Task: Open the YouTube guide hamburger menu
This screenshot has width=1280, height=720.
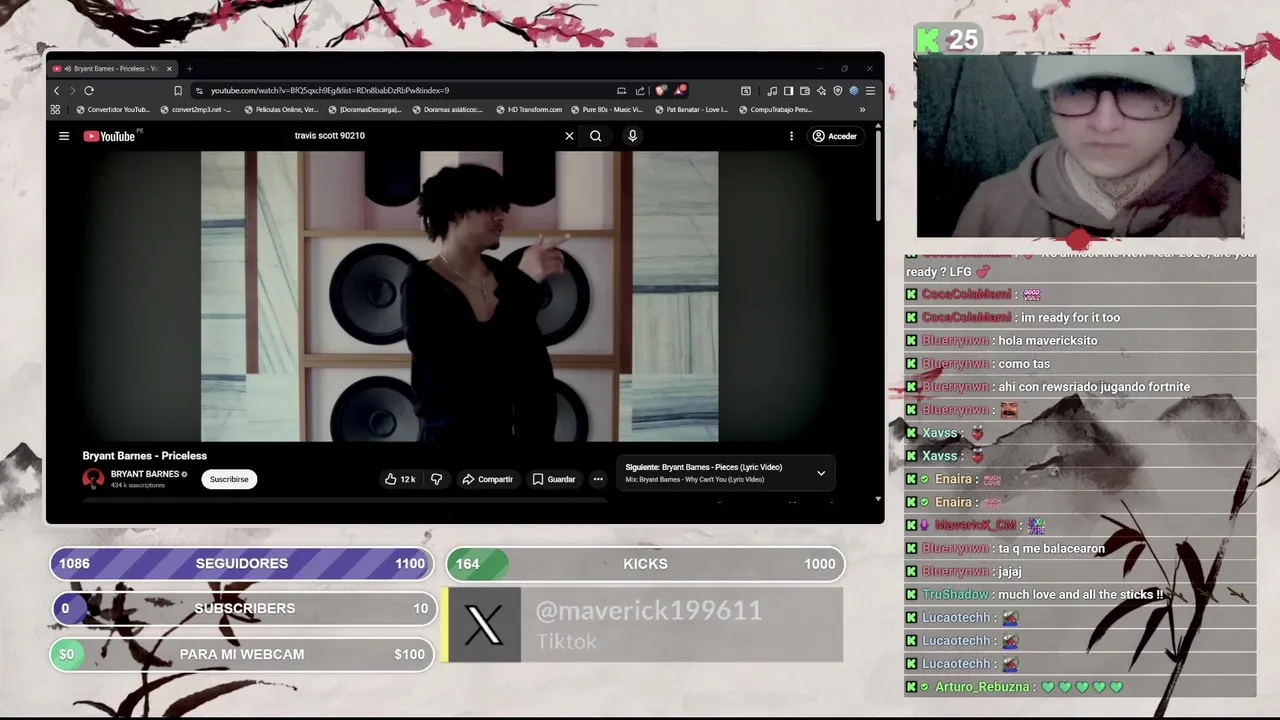Action: pos(64,136)
